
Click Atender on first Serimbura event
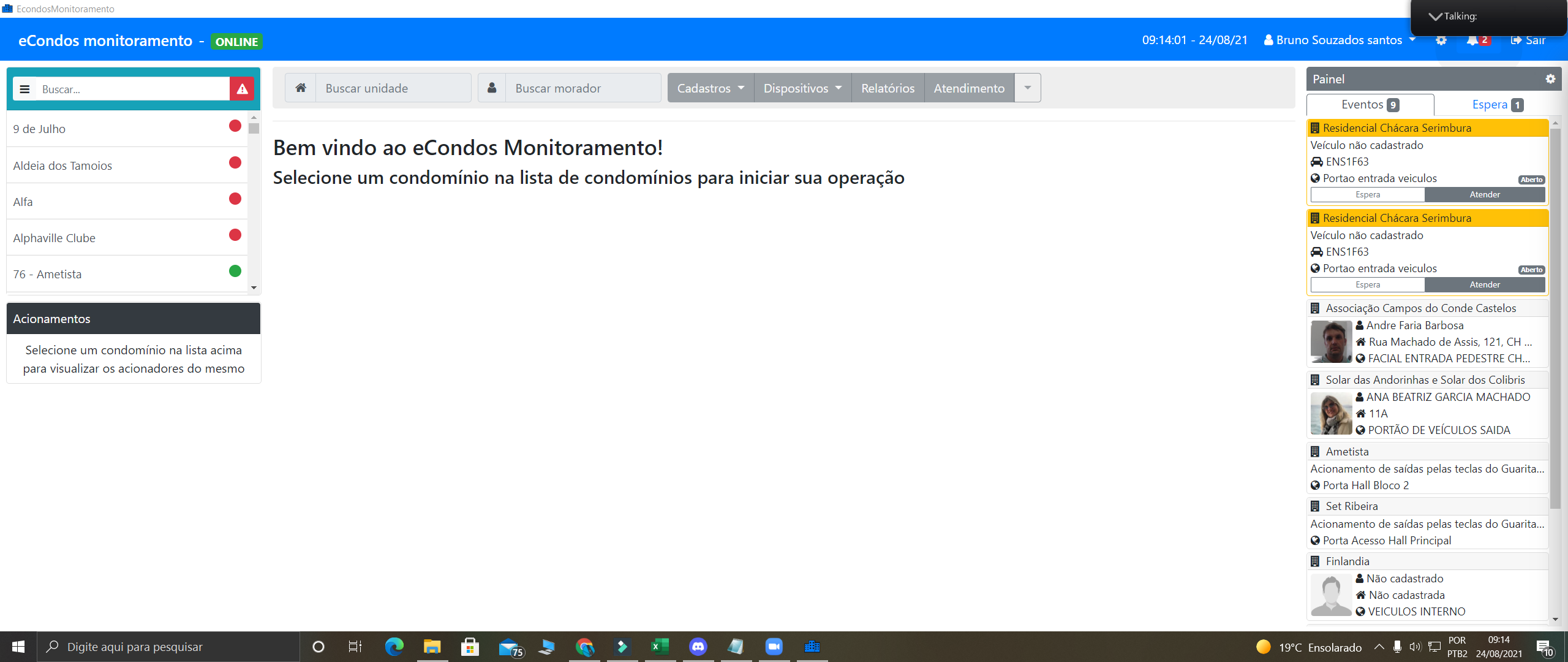click(1485, 195)
